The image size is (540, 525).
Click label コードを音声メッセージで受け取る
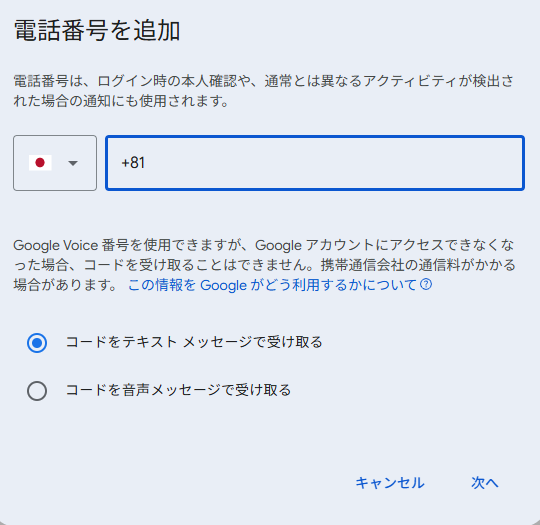(x=178, y=390)
